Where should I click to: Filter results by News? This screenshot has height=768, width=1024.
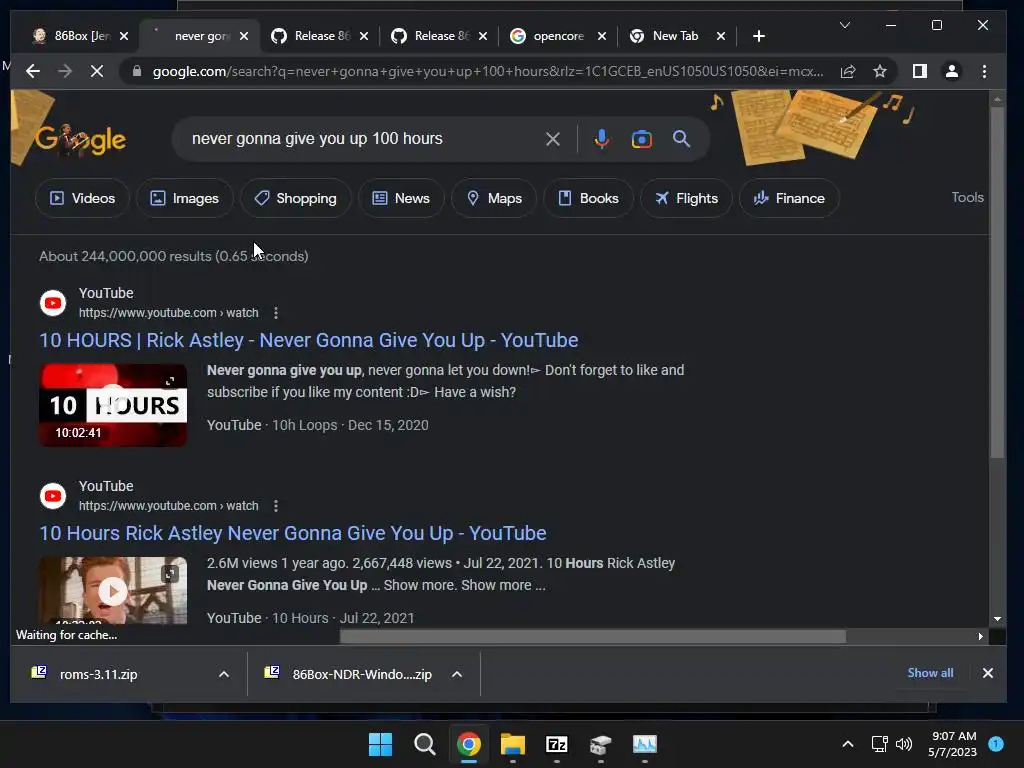click(401, 198)
